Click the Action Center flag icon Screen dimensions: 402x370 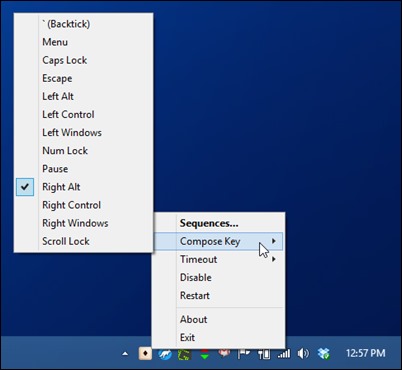click(x=244, y=354)
